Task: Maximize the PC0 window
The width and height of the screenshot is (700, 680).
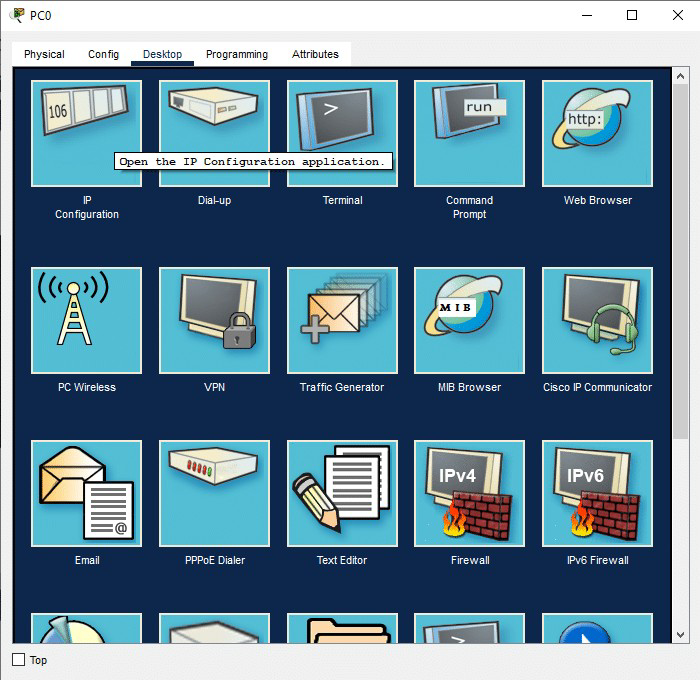Action: 632,15
